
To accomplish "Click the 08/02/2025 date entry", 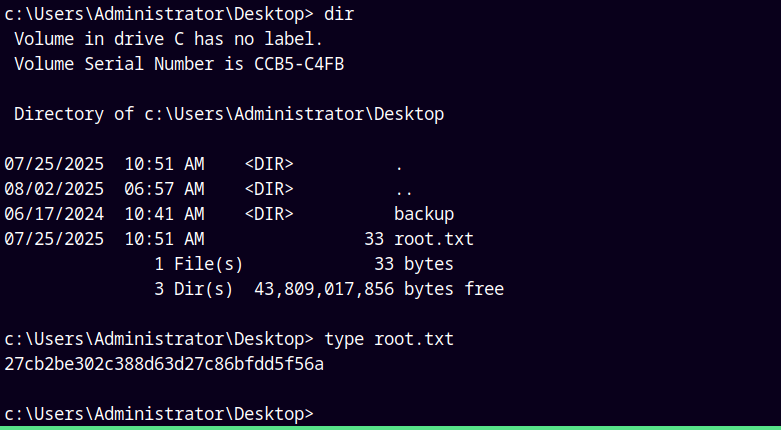I will [x=54, y=189].
